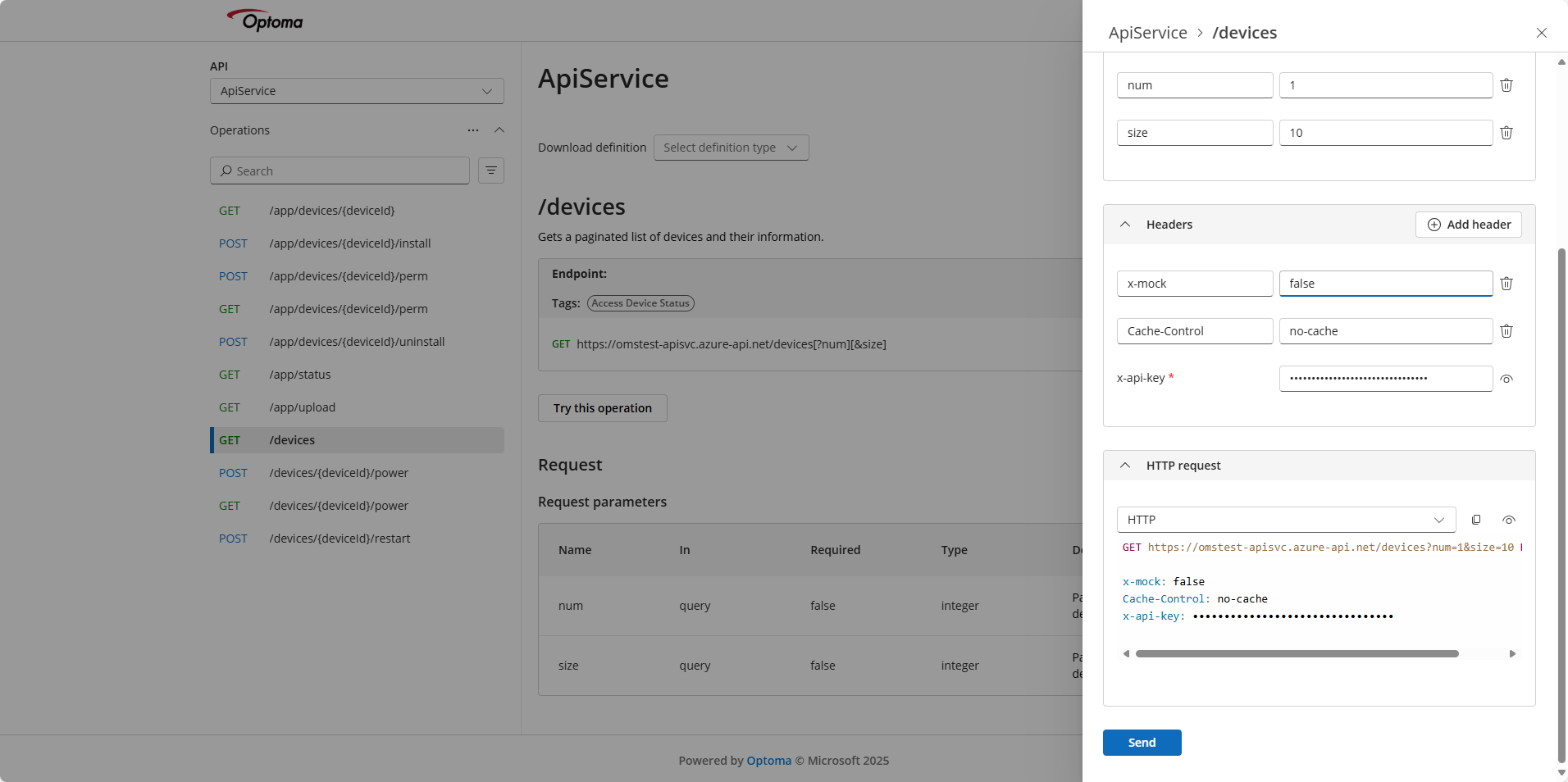The image size is (1568, 782).
Task: Select the GET /app/status operation
Action: [x=300, y=375]
